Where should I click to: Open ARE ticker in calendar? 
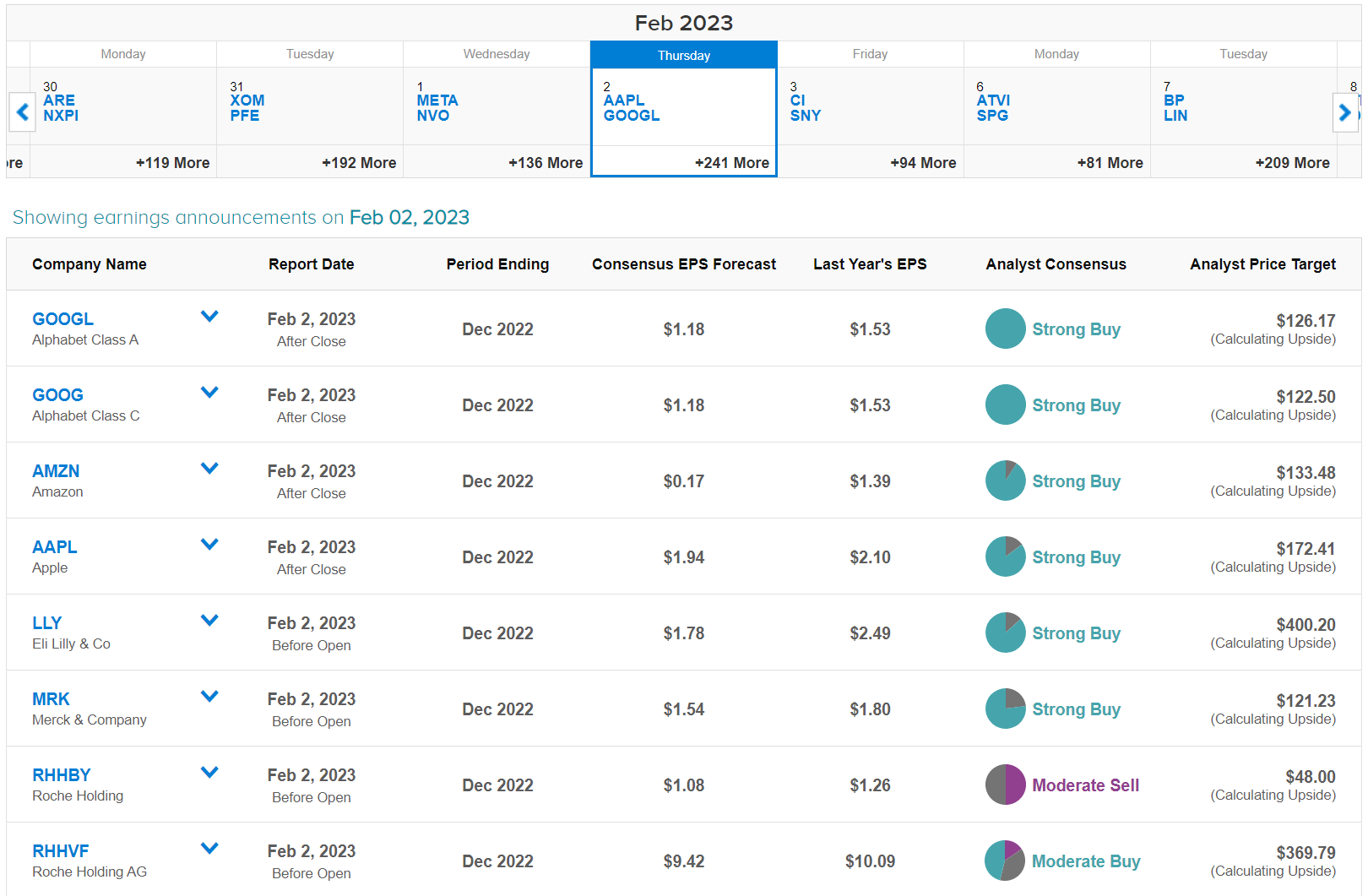tap(59, 100)
